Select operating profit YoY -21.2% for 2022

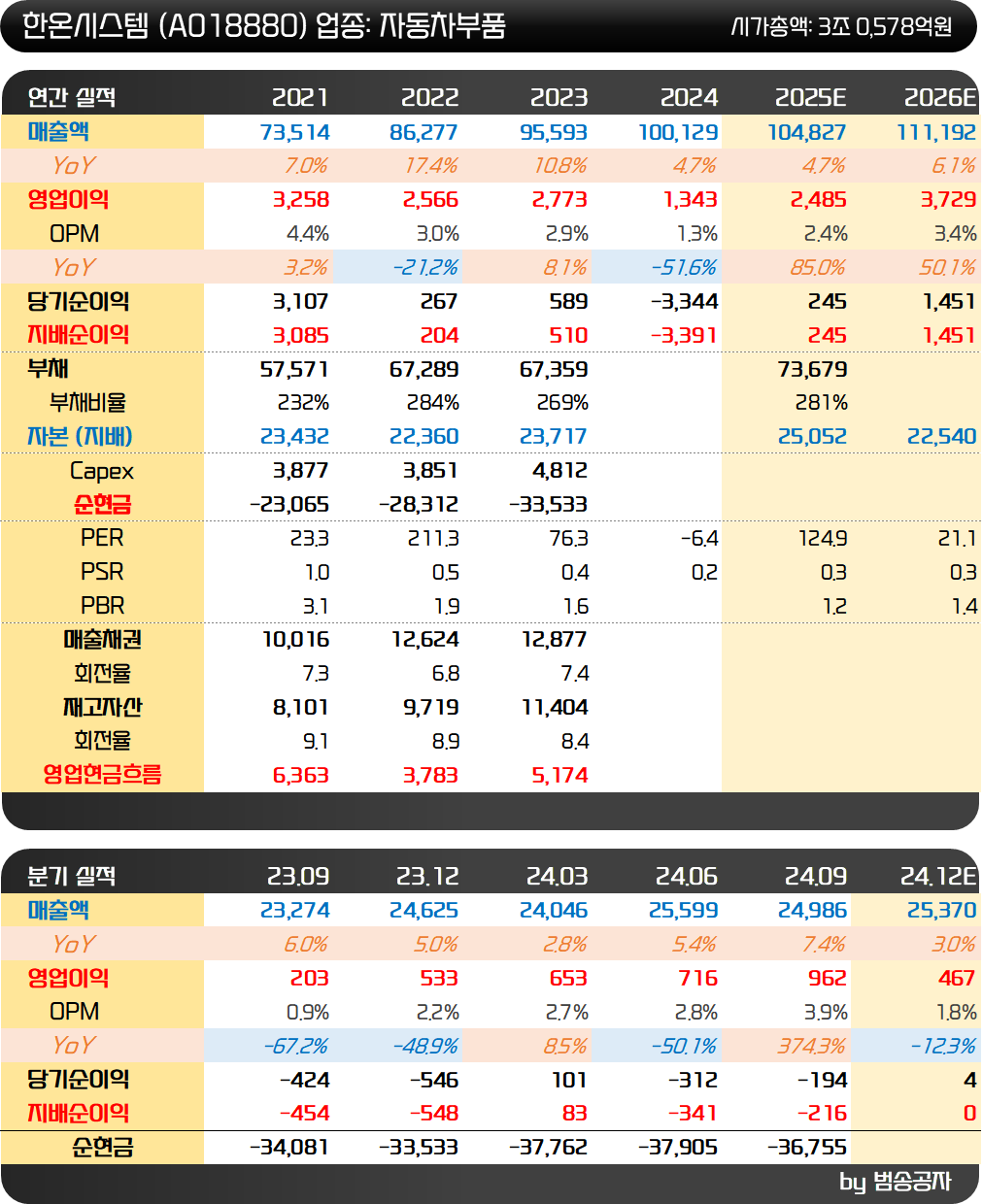point(424,267)
